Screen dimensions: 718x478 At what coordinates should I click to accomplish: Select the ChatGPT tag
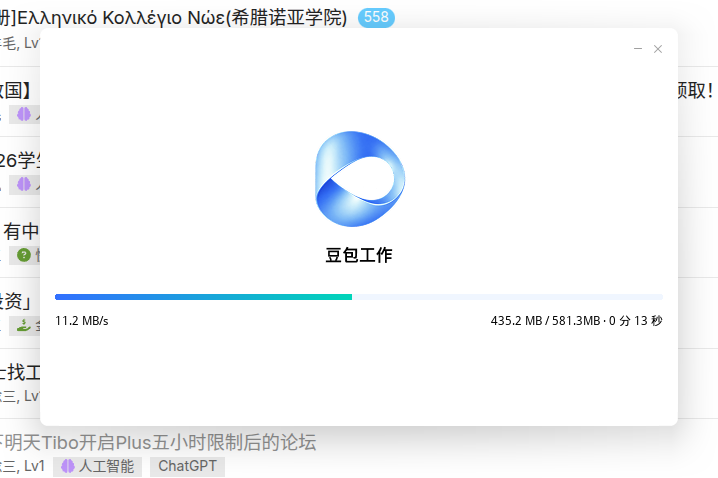187,466
